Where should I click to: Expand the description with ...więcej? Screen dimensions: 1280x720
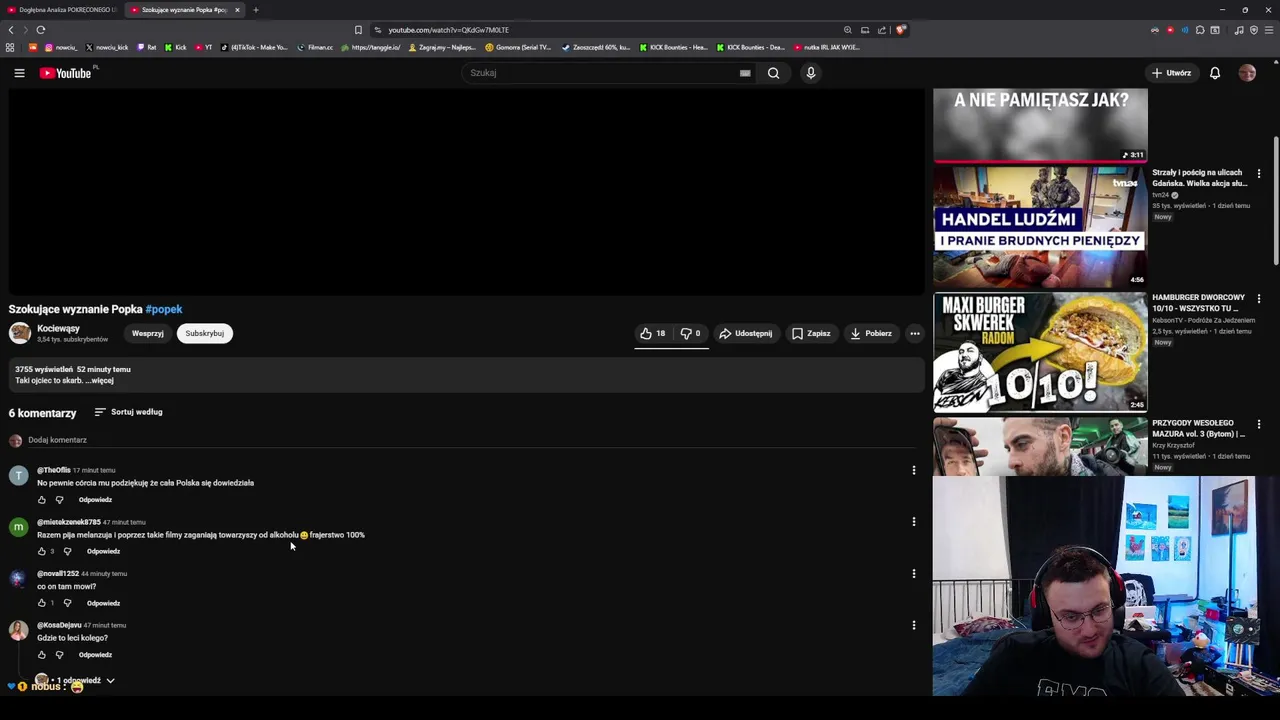[99, 381]
